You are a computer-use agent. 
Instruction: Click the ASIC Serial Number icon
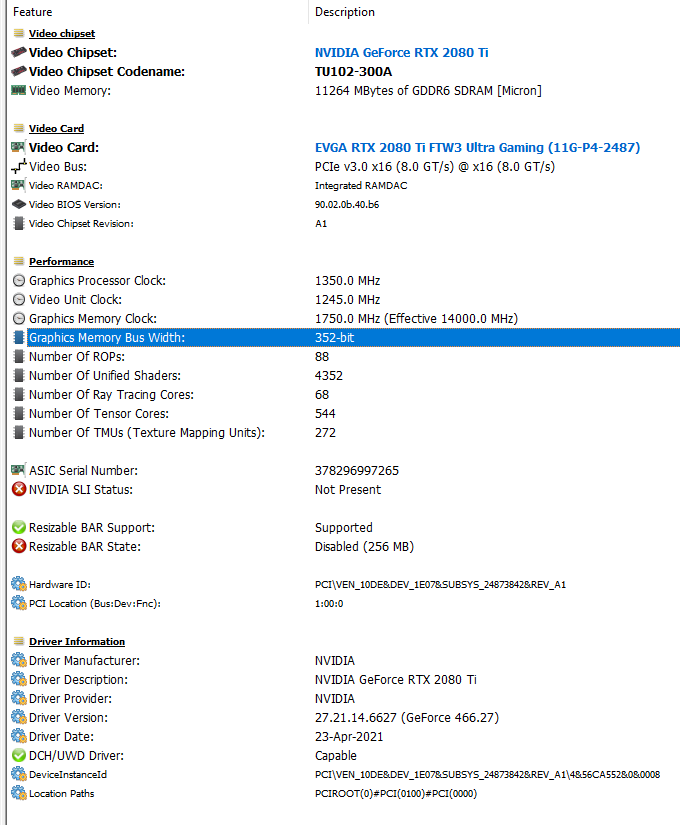pos(18,470)
